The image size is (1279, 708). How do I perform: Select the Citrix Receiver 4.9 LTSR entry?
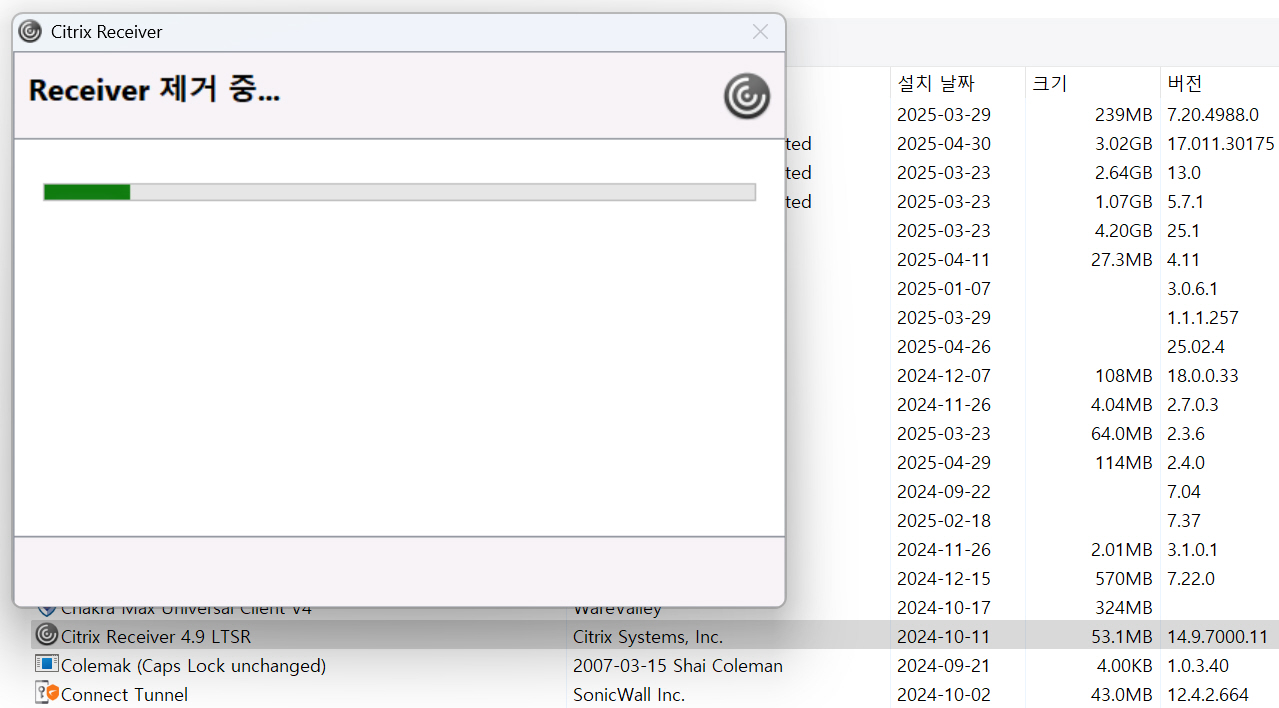[156, 636]
